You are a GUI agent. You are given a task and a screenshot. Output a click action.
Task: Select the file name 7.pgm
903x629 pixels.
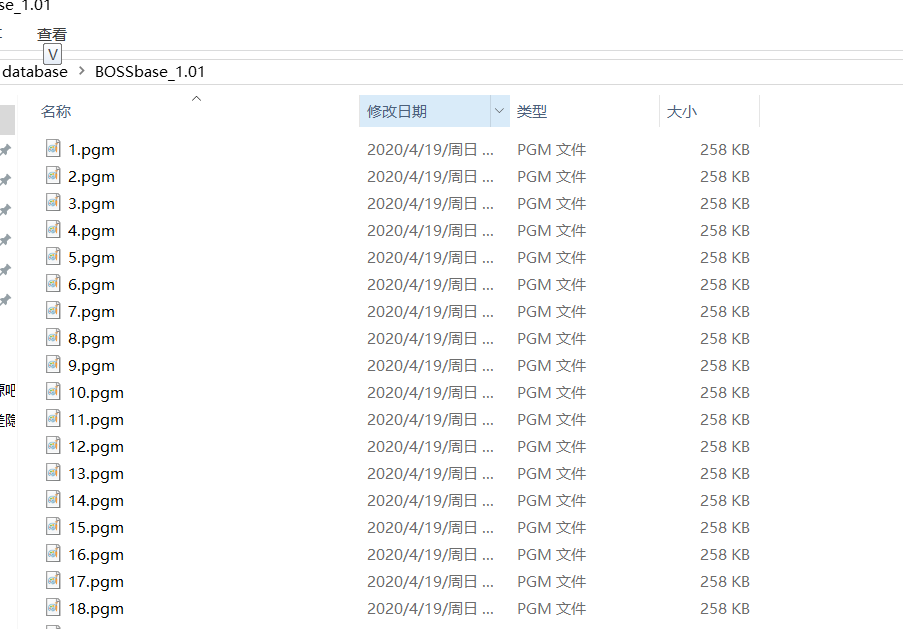point(91,312)
